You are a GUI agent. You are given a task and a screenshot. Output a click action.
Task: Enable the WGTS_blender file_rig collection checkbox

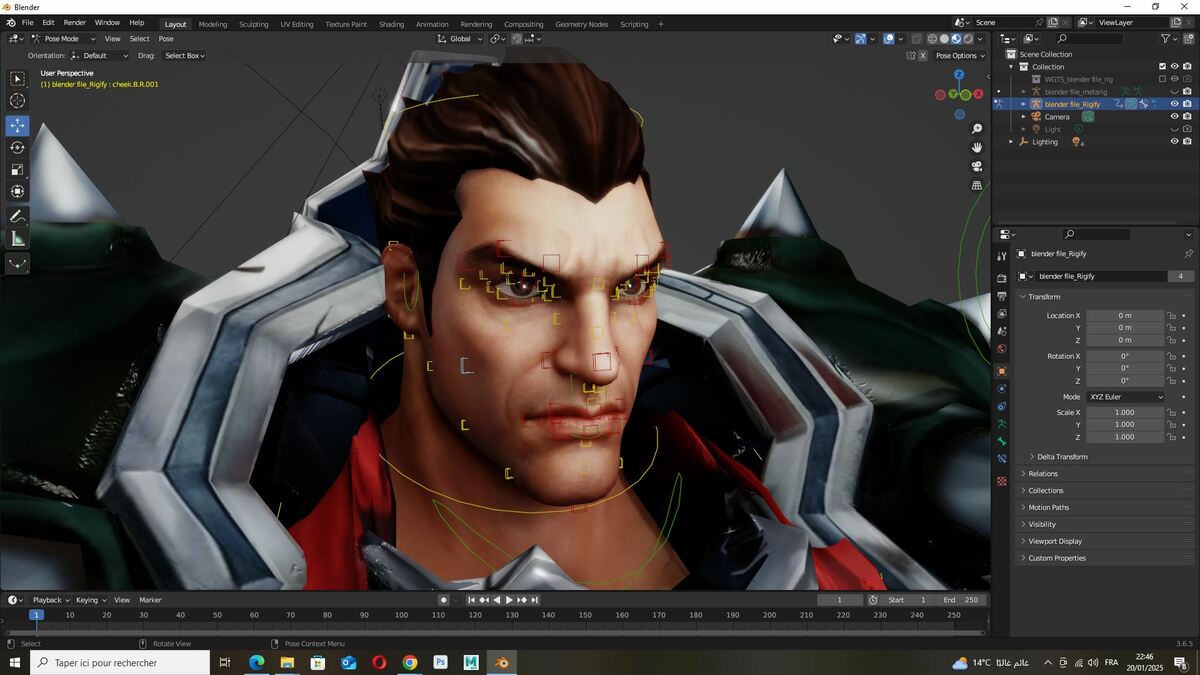tap(1162, 79)
